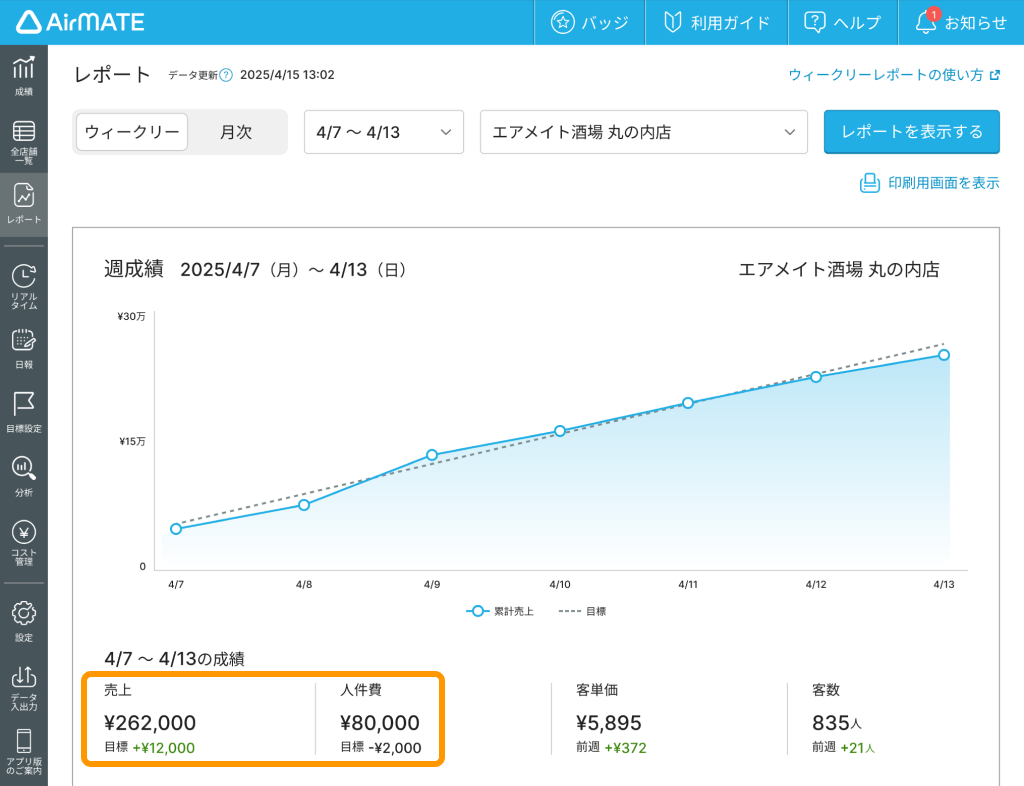Open the エアメイト酒場 丸の内店 store dropdown
The image size is (1024, 786).
644,132
